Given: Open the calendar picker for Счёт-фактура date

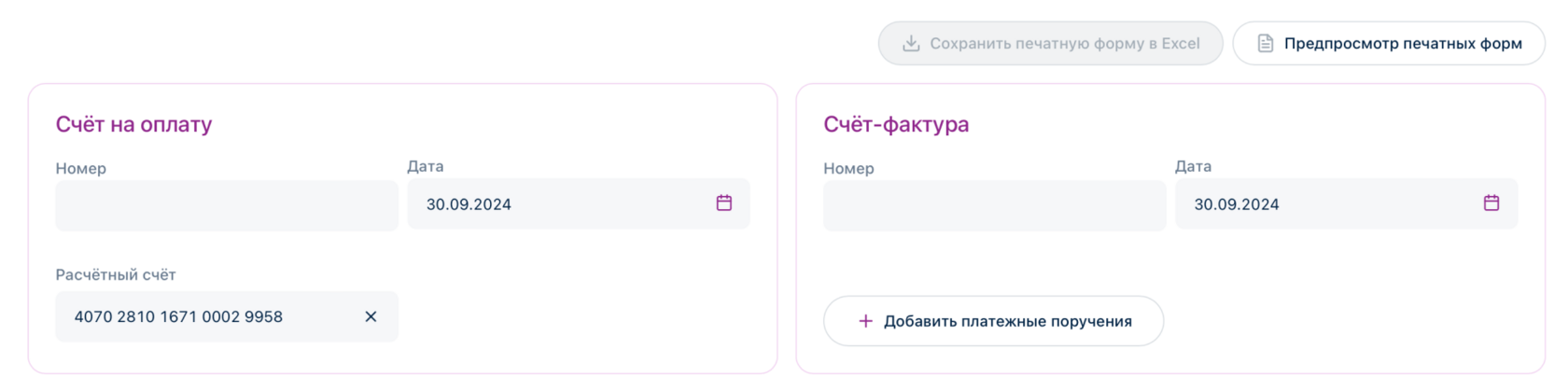Looking at the screenshot, I should point(1491,203).
